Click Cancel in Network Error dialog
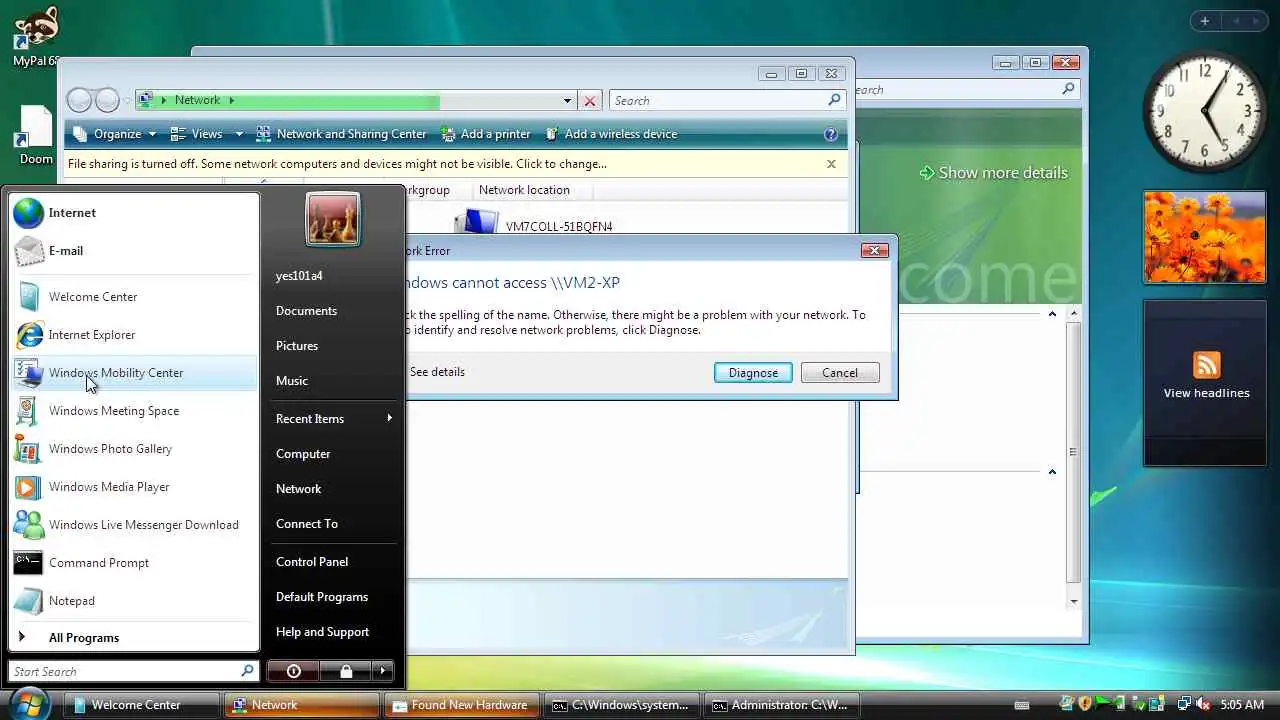 840,373
